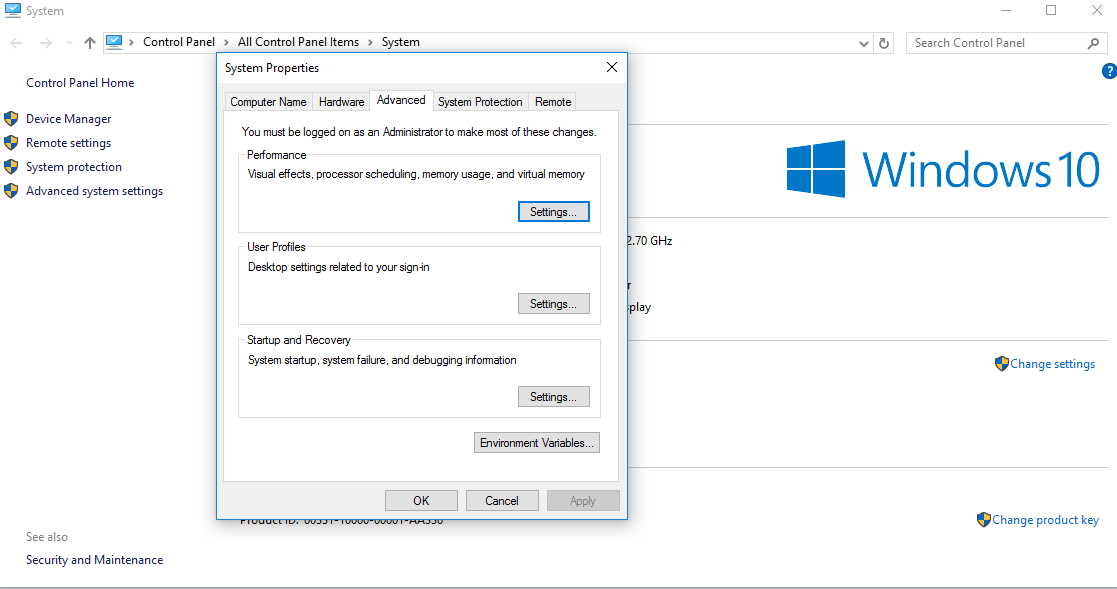Open Control Panel Home link
This screenshot has height=589, width=1117.
[x=80, y=83]
